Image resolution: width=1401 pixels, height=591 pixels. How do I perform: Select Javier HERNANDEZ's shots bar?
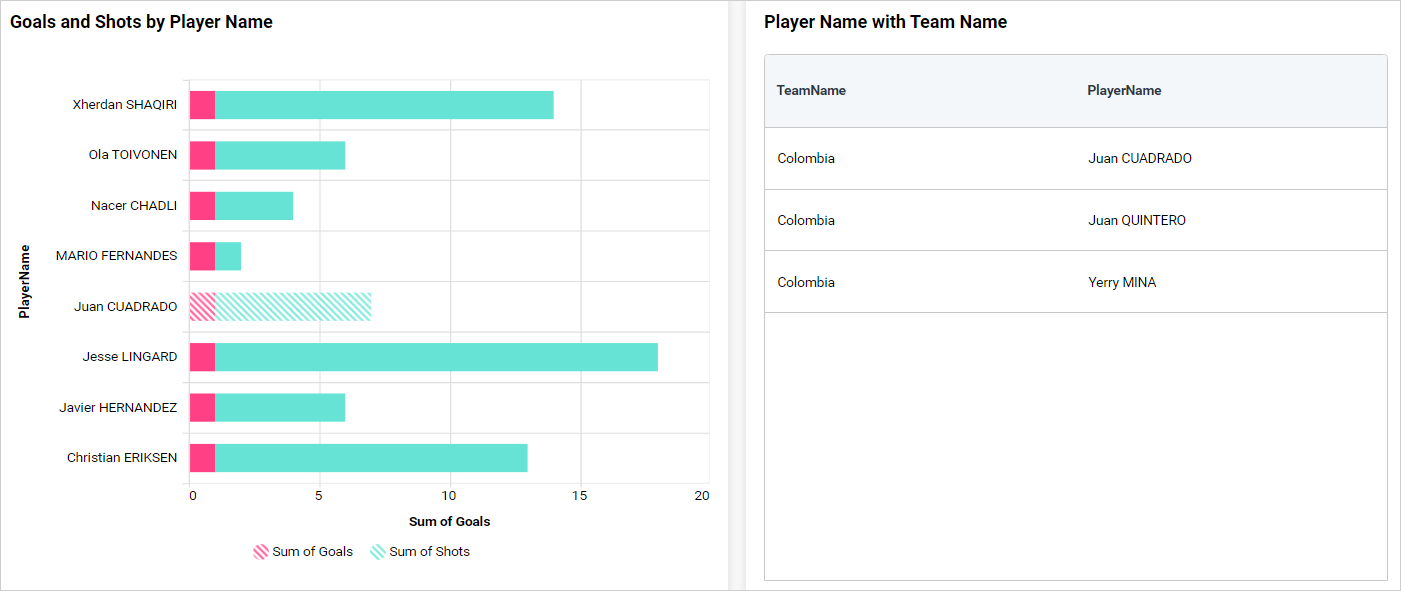tap(280, 408)
